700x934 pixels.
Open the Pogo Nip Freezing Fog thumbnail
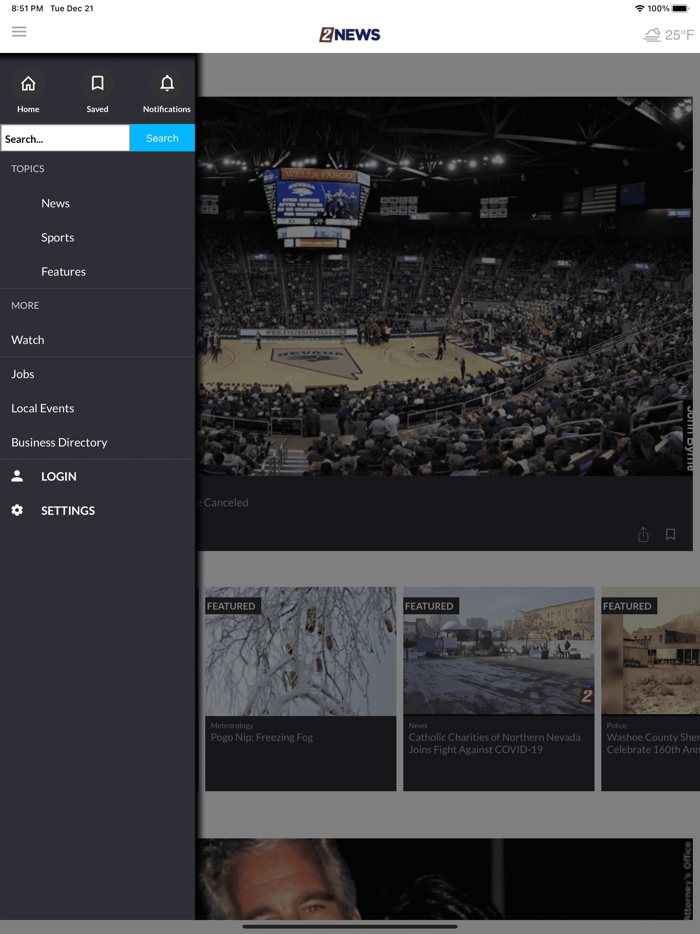[300, 651]
